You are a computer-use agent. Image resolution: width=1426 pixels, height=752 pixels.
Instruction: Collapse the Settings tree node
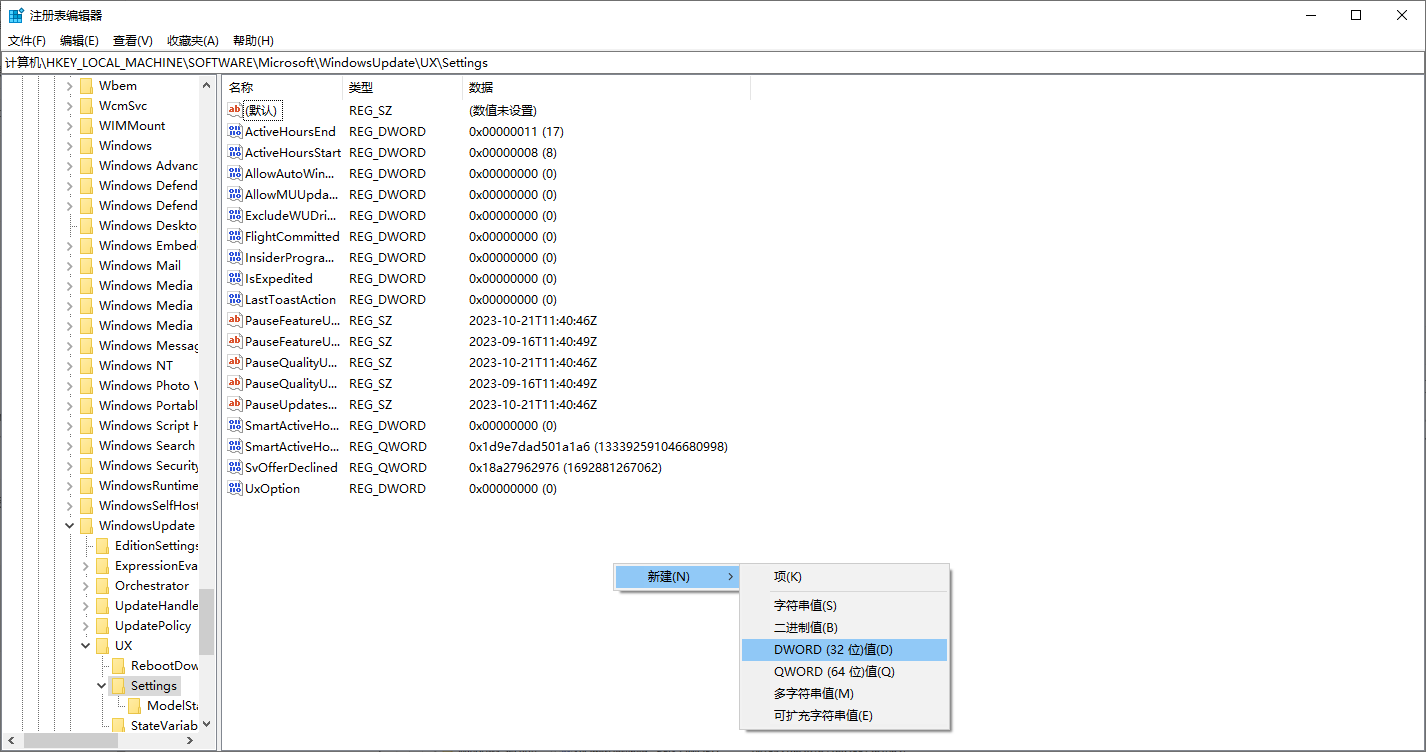[x=102, y=685]
